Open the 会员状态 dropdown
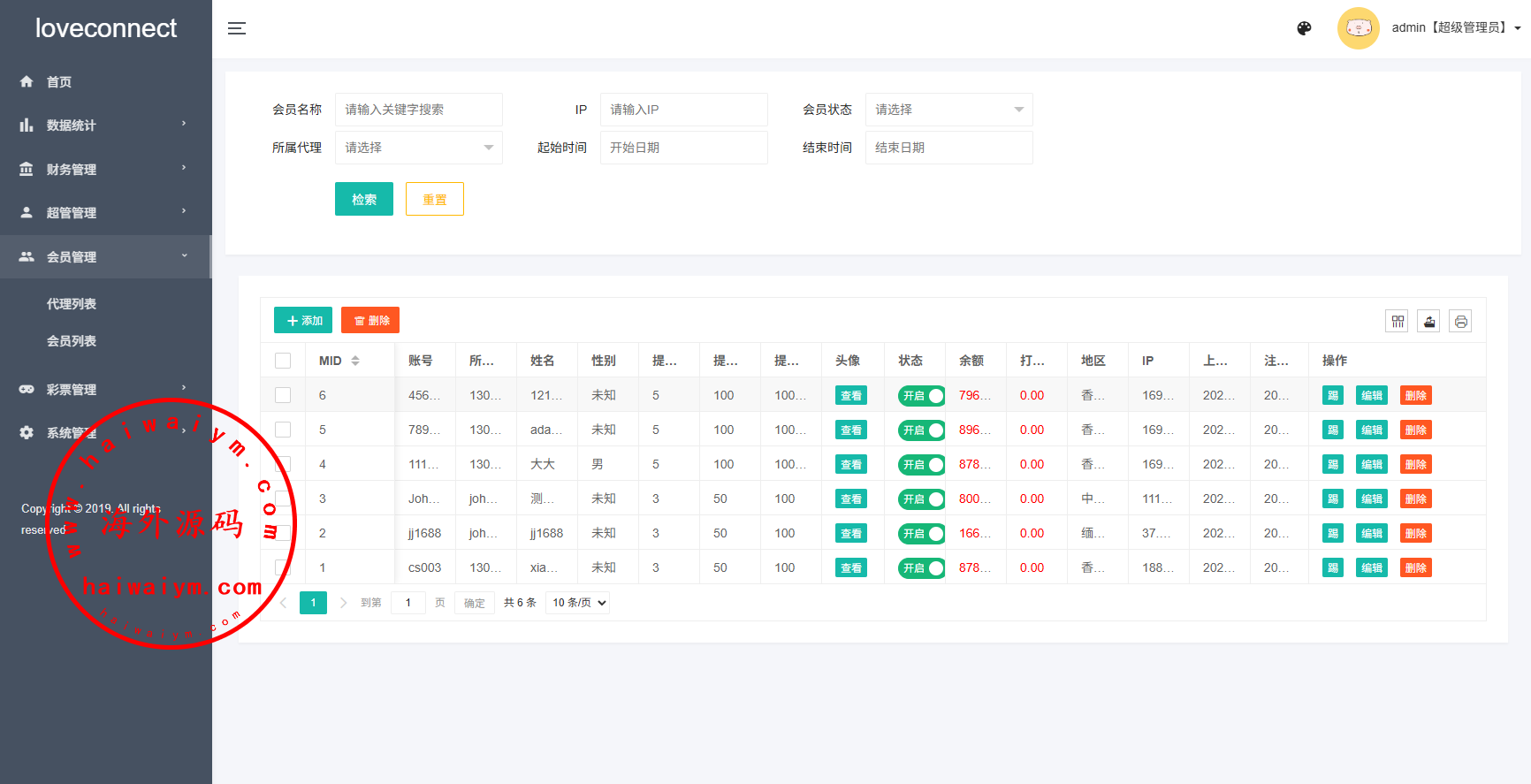 pyautogui.click(x=948, y=110)
